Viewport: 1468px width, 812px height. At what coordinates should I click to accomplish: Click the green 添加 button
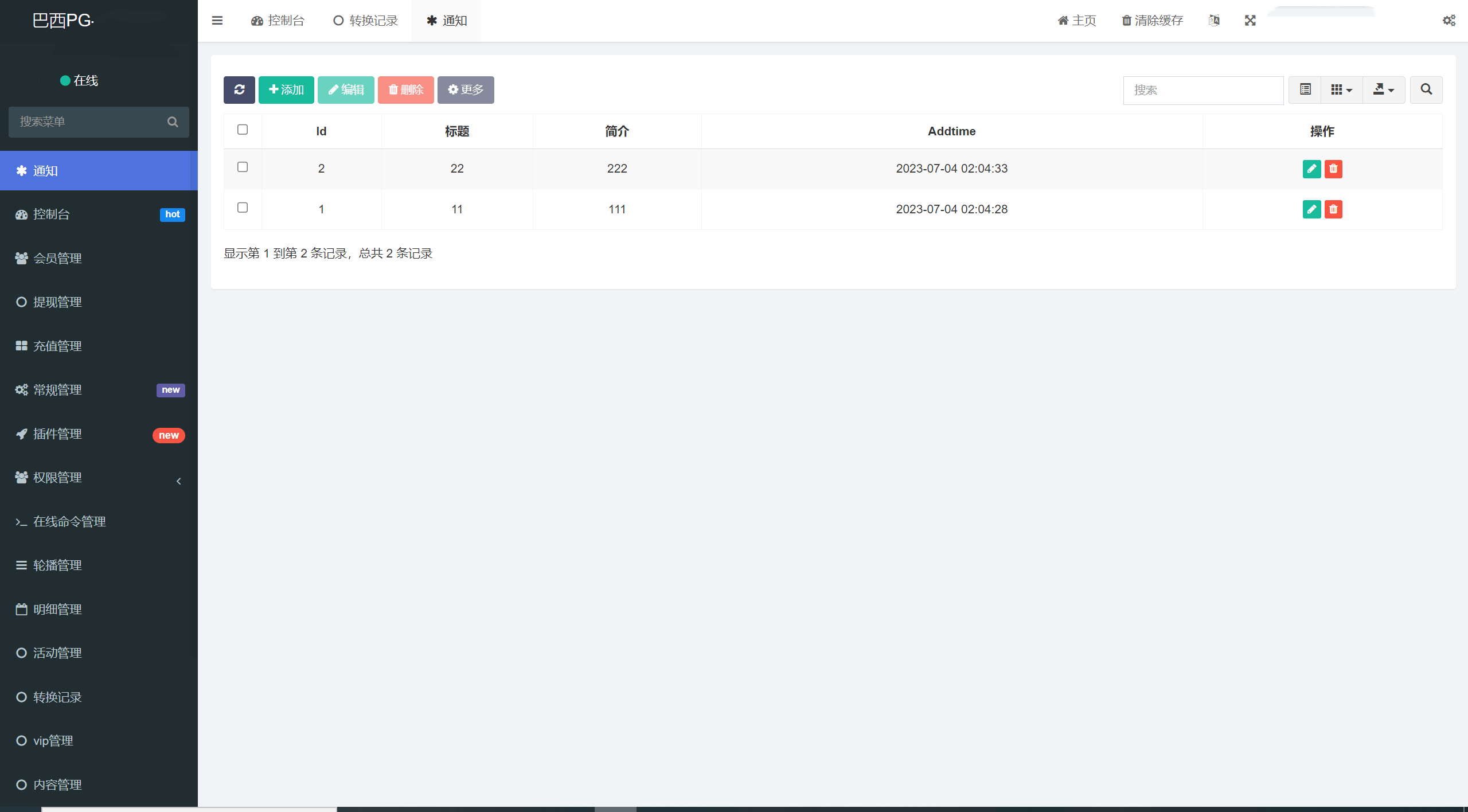[x=286, y=90]
